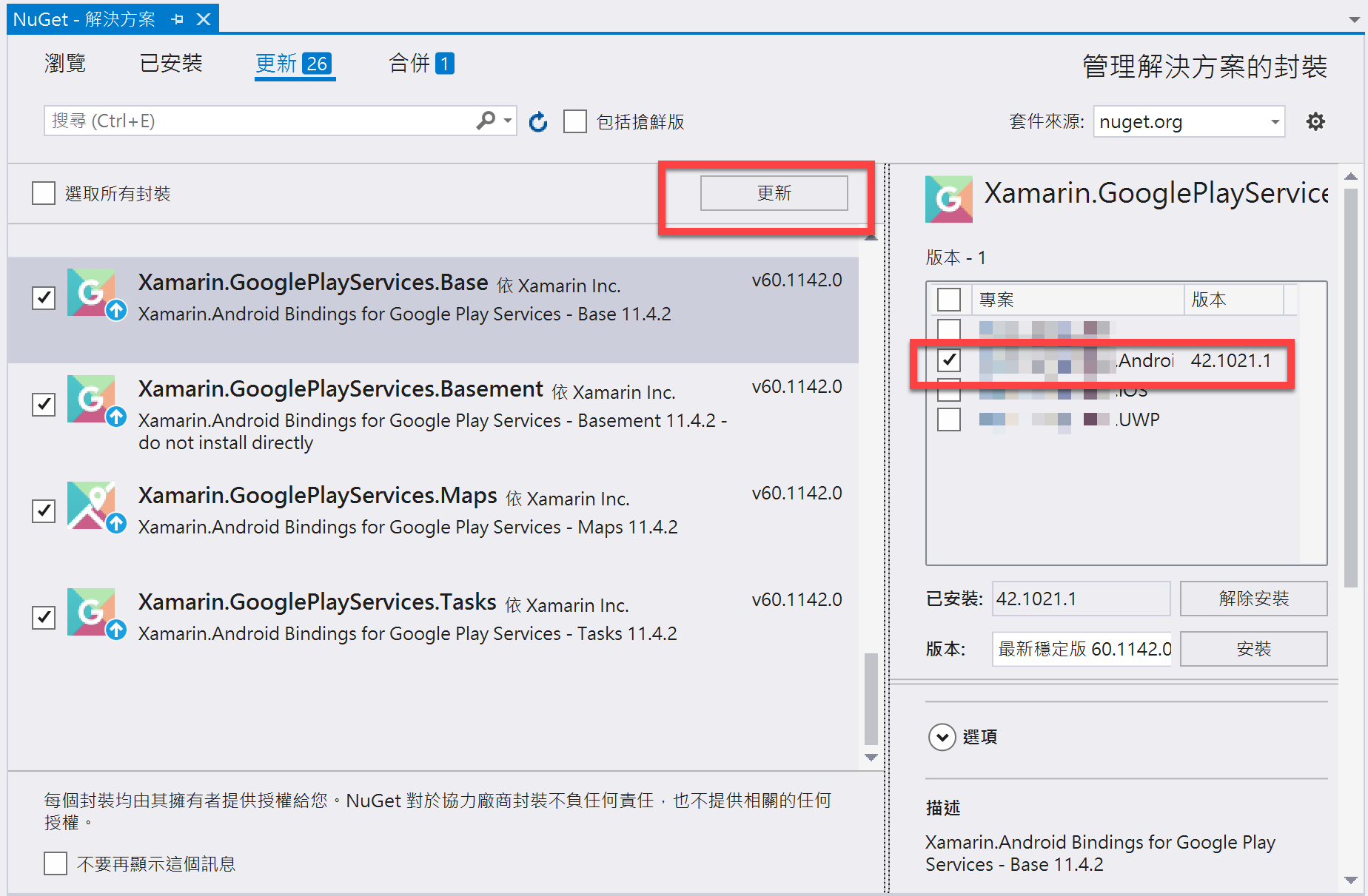The image size is (1368, 896).
Task: Open NuGet settings gear icon
Action: coord(1315,121)
